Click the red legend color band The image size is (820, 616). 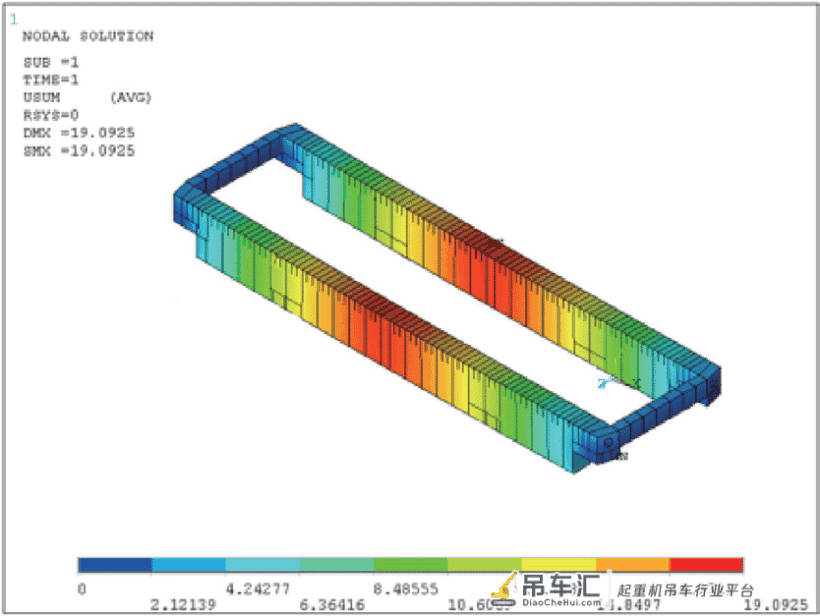(706, 565)
